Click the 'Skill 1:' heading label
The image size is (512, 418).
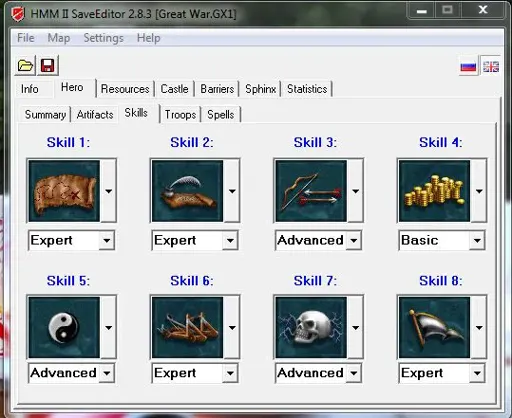[68, 143]
